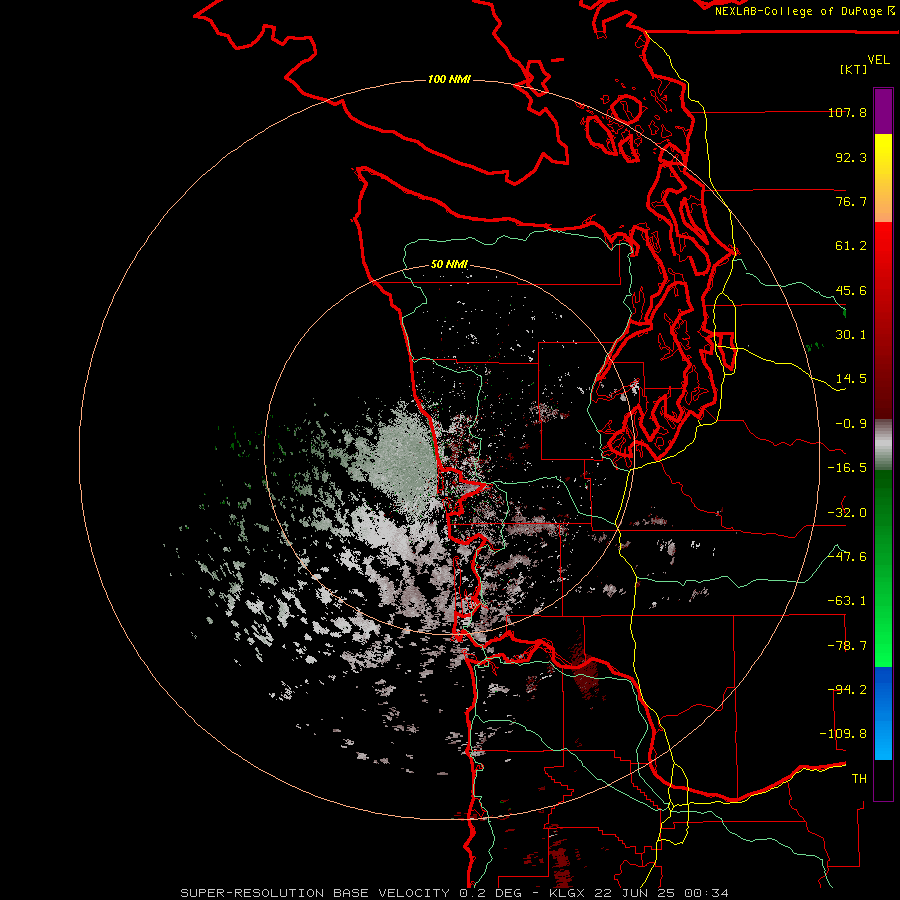Click the 92.3 velocity scale value
900x900 pixels.
click(x=851, y=157)
